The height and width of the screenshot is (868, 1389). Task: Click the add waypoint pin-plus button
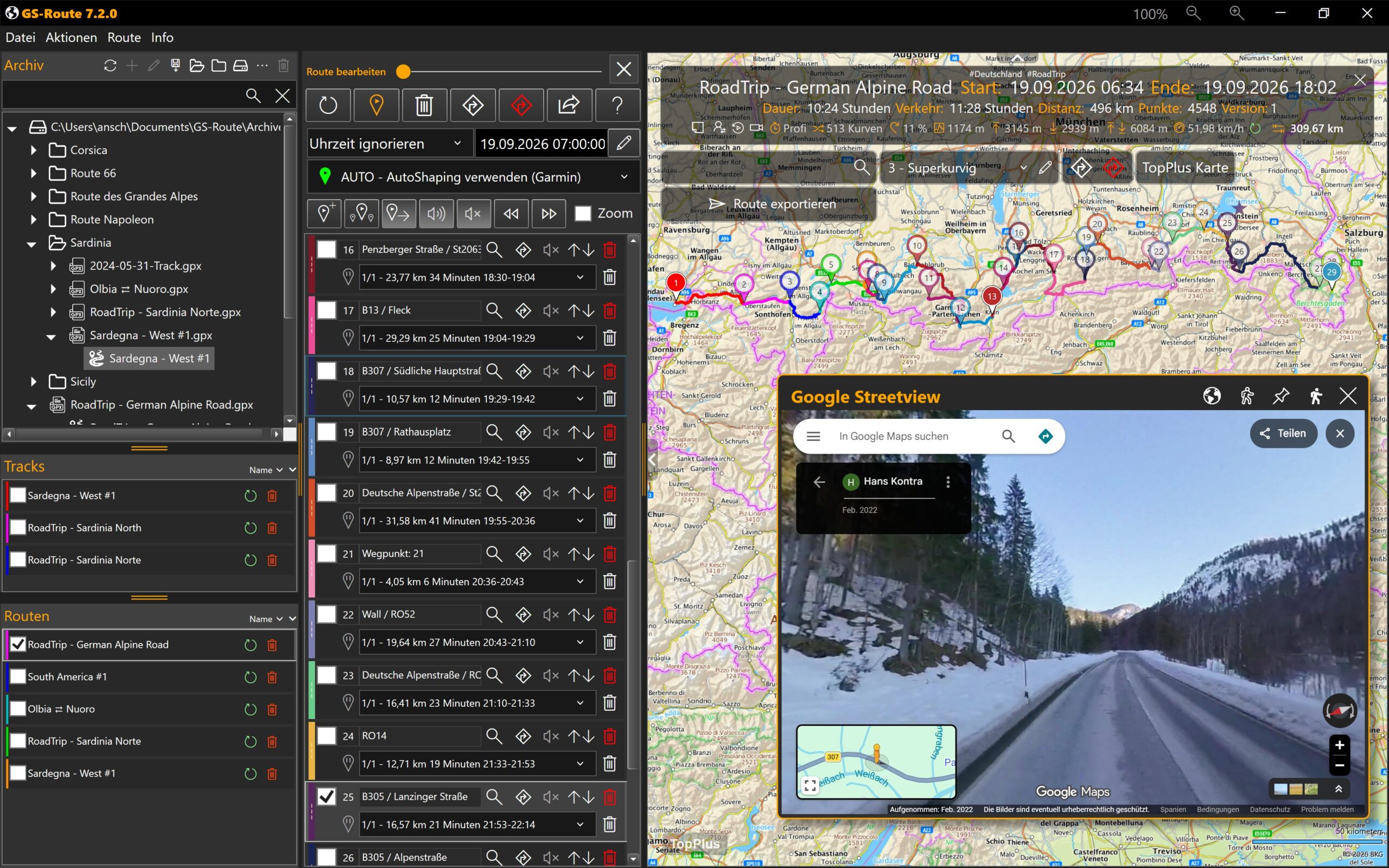[x=324, y=214]
